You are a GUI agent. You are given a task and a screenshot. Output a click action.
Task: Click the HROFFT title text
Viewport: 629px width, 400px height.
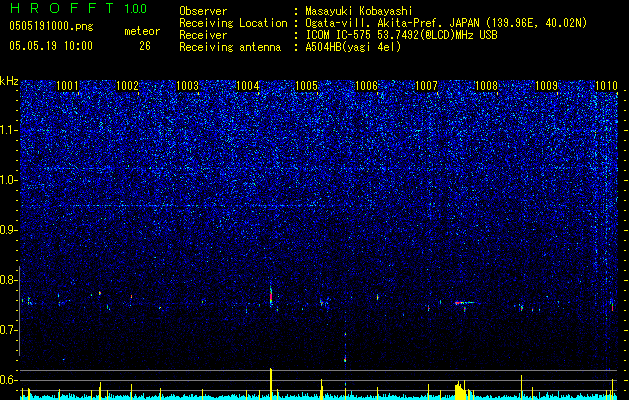(x=62, y=8)
